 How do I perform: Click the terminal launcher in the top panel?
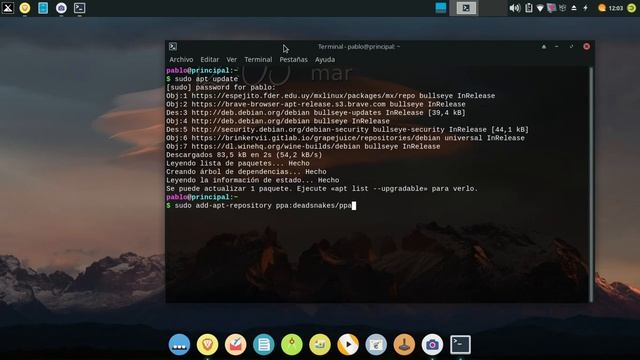tap(80, 8)
